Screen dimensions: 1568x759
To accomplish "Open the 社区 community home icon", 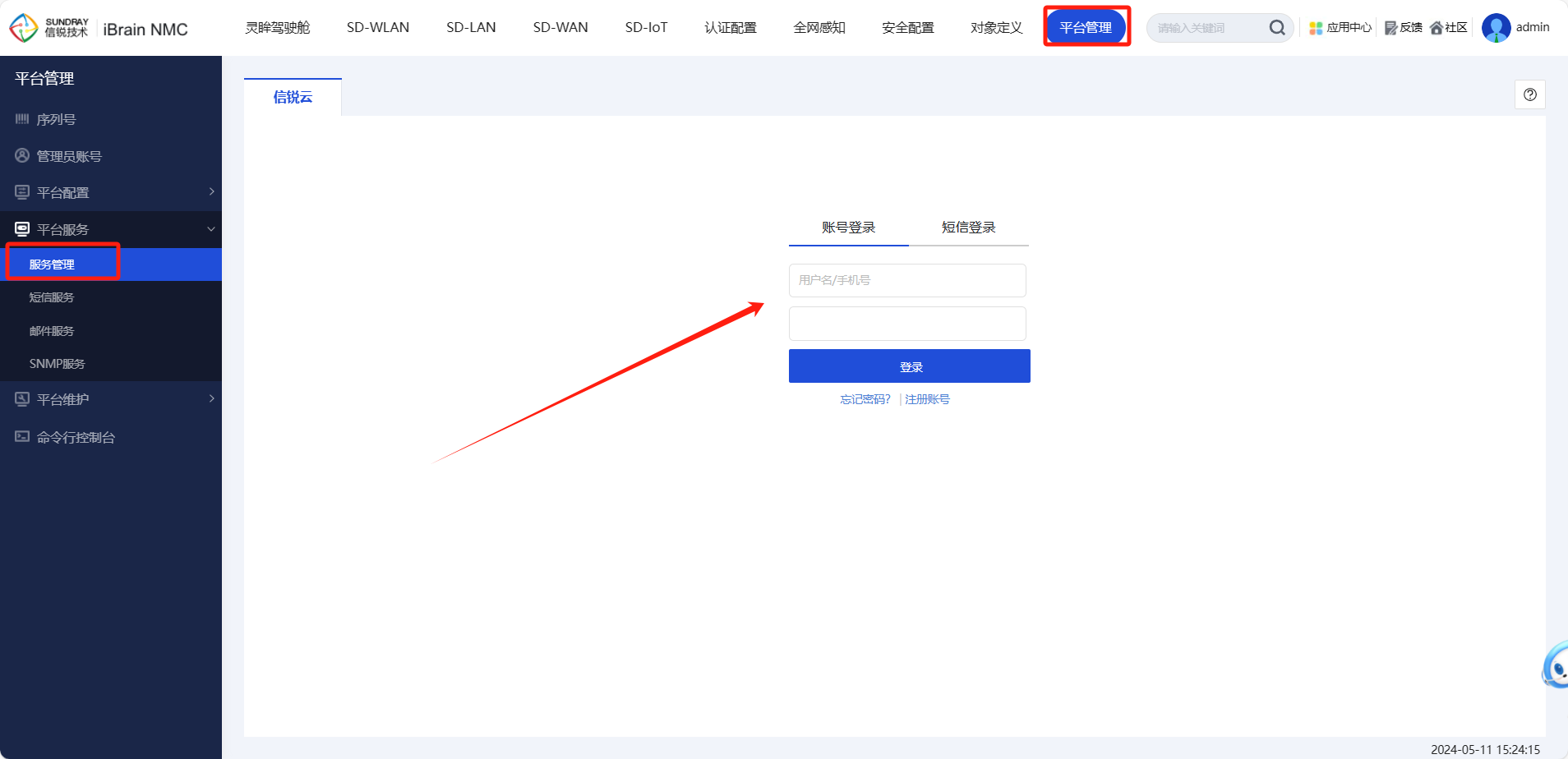I will 1437,28.
